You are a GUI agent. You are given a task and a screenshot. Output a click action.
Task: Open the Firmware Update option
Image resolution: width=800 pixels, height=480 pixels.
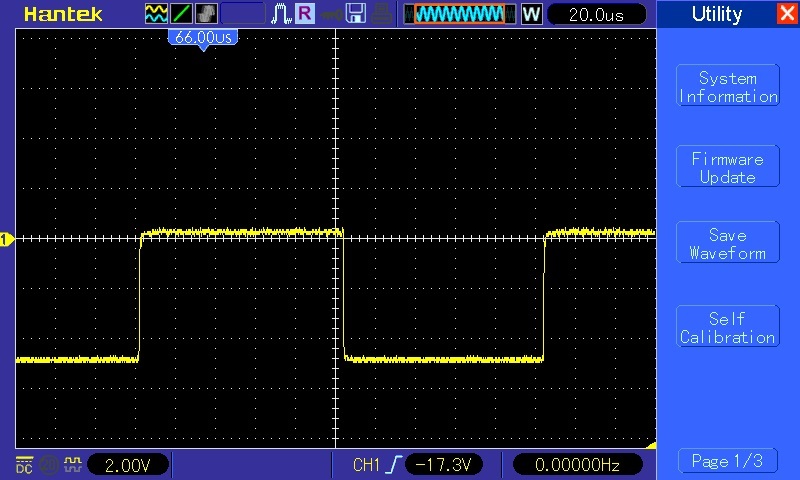(727, 168)
